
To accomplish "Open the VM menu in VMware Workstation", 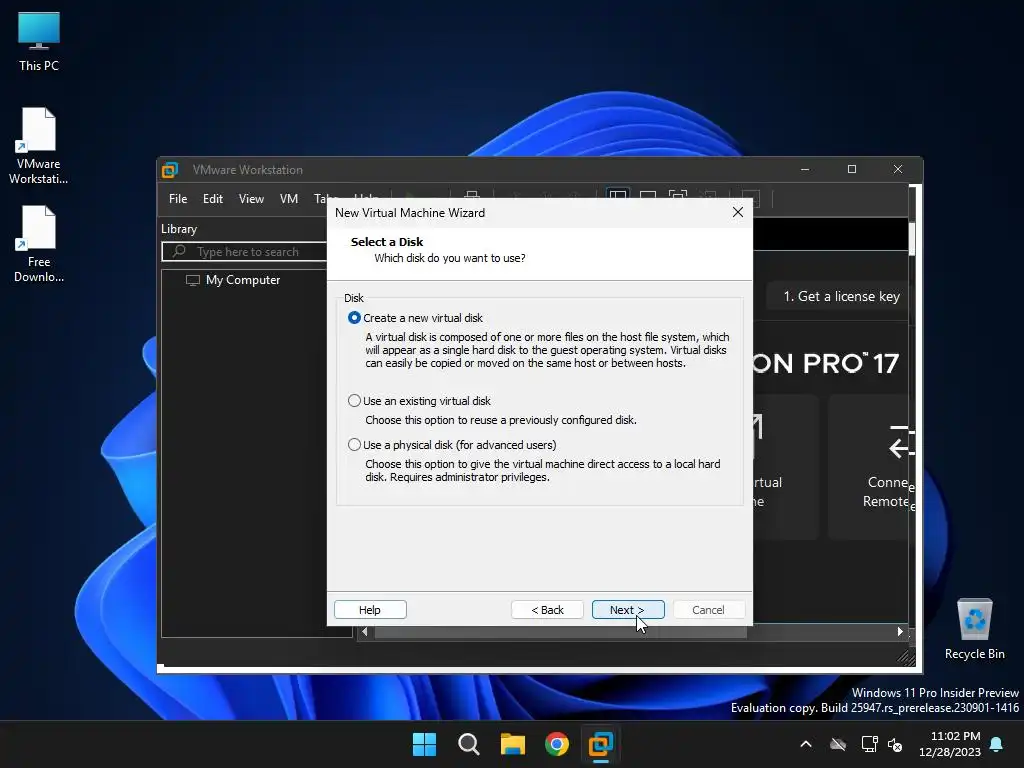I will (289, 199).
